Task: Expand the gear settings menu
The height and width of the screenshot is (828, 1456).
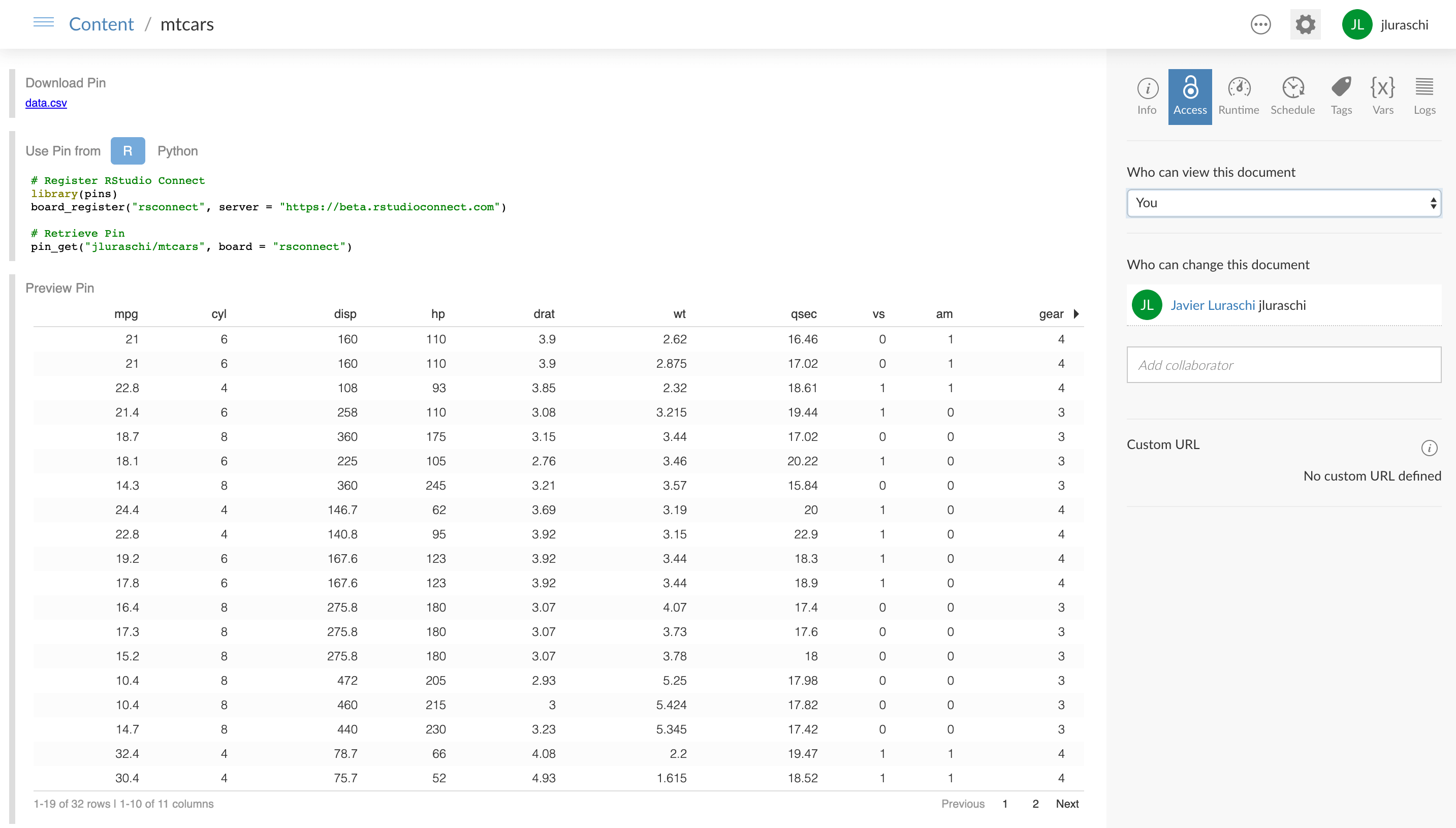Action: pyautogui.click(x=1305, y=24)
